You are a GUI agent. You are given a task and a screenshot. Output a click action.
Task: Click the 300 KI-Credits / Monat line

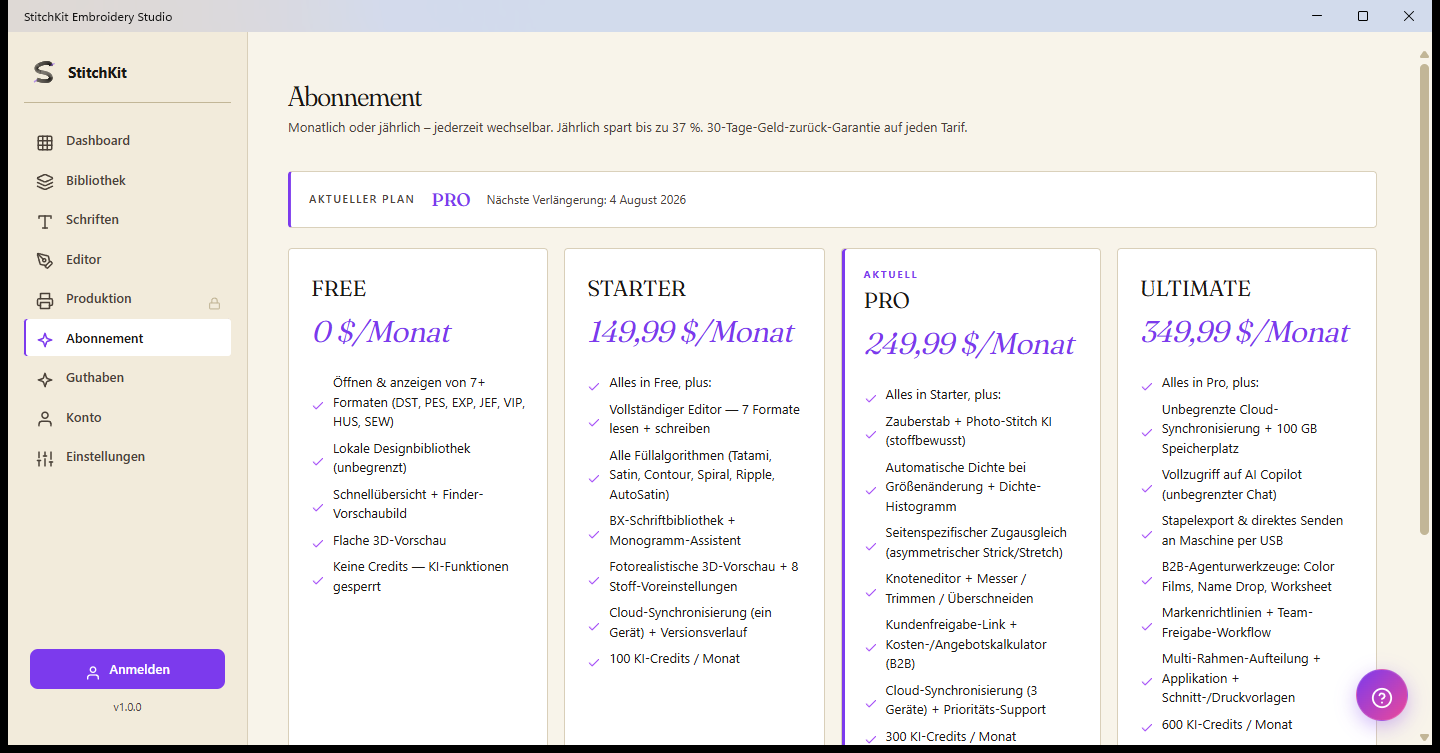950,737
